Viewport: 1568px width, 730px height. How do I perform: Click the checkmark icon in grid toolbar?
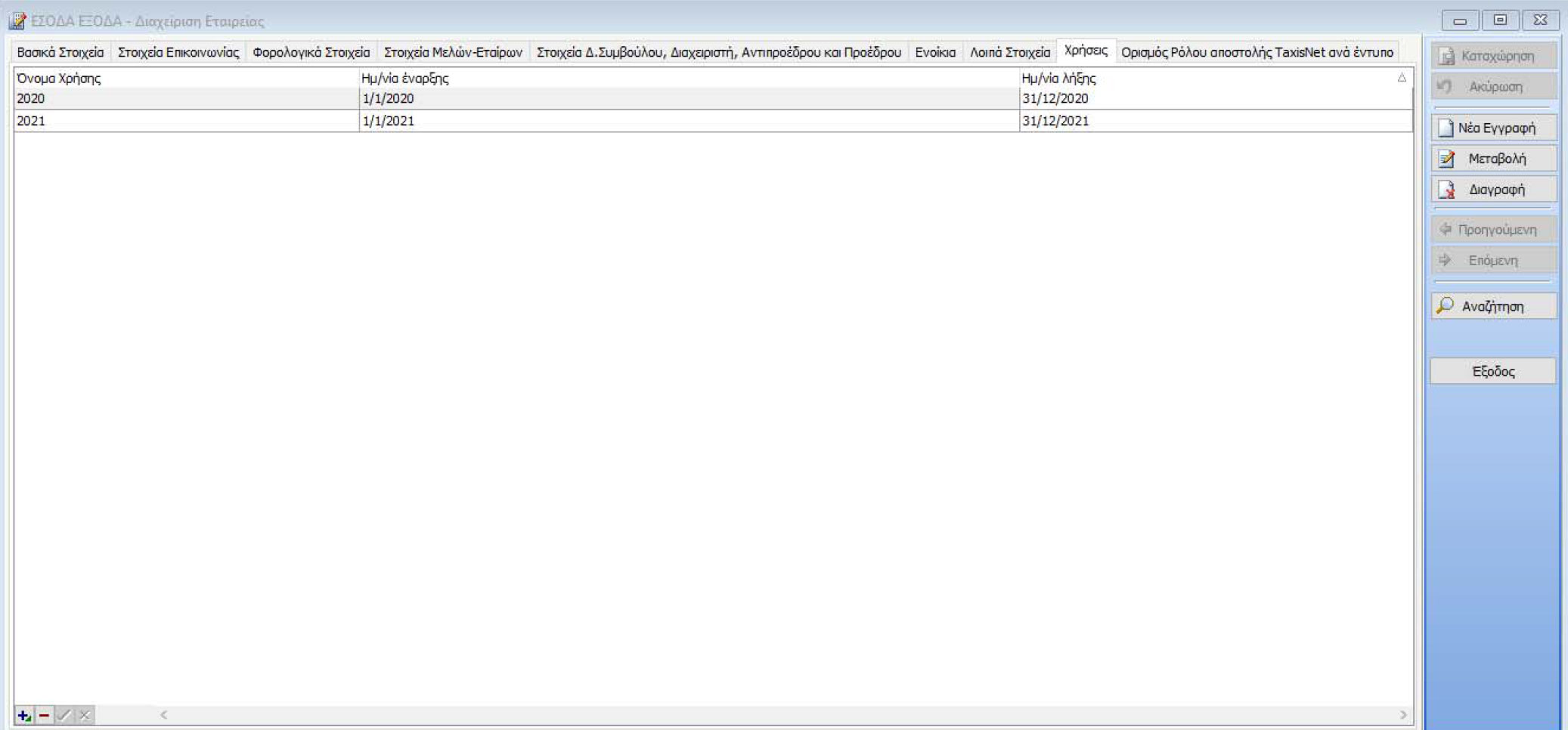64,715
